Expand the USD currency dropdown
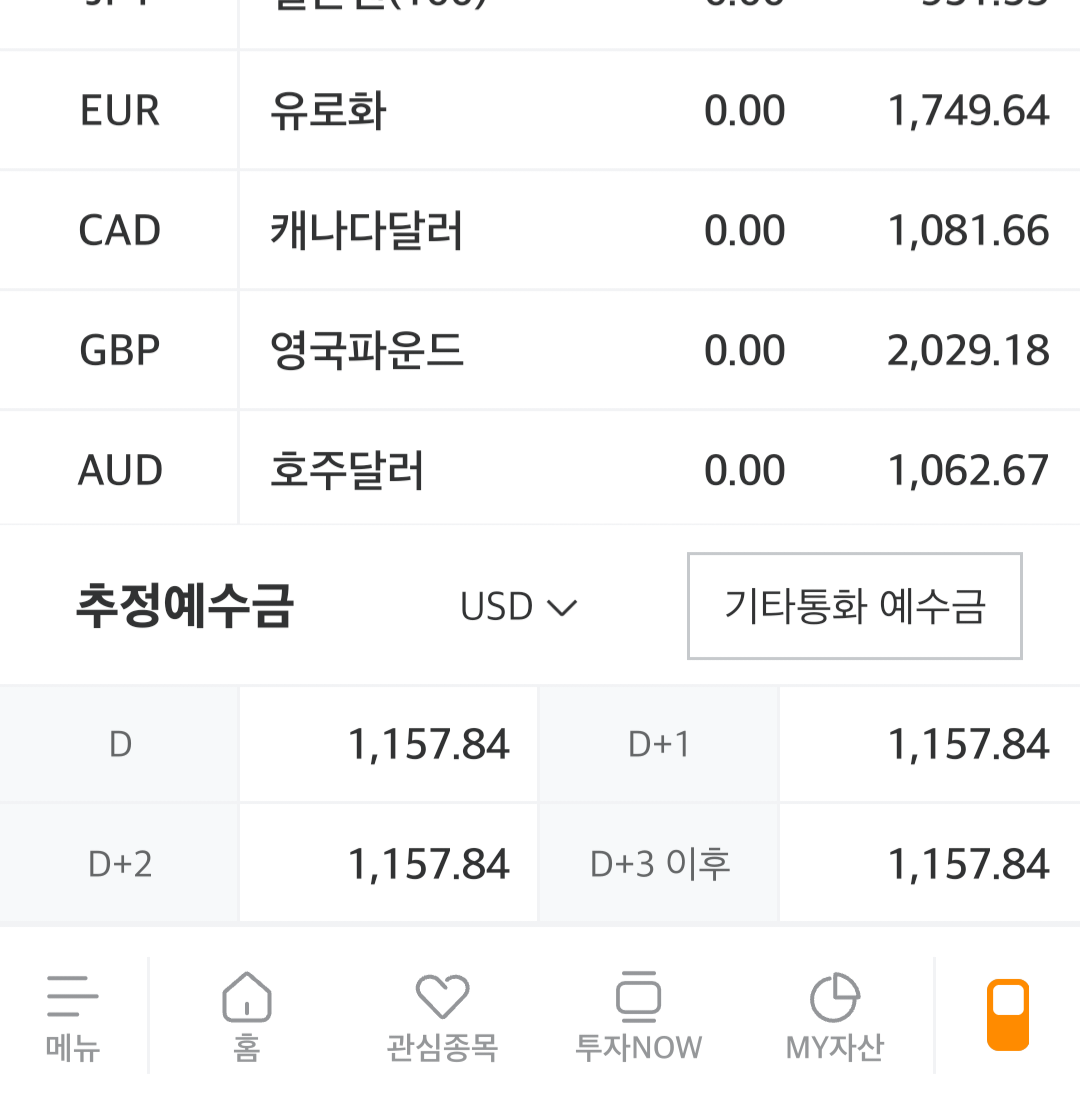This screenshot has height=1096, width=1080. coord(519,606)
